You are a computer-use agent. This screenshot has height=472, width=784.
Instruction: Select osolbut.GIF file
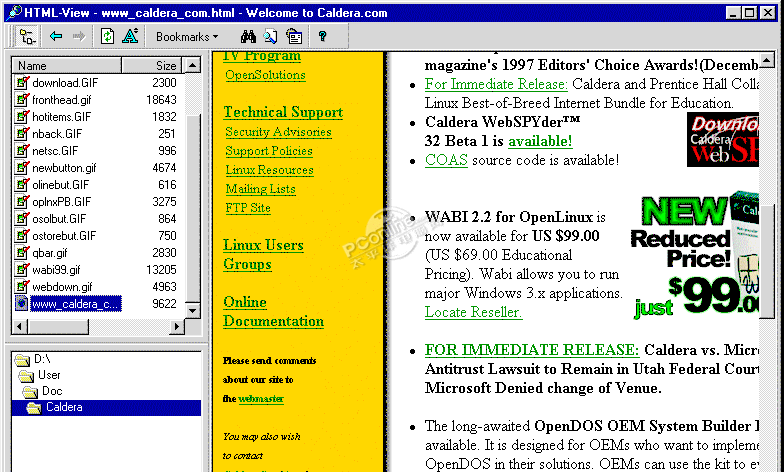[59, 219]
